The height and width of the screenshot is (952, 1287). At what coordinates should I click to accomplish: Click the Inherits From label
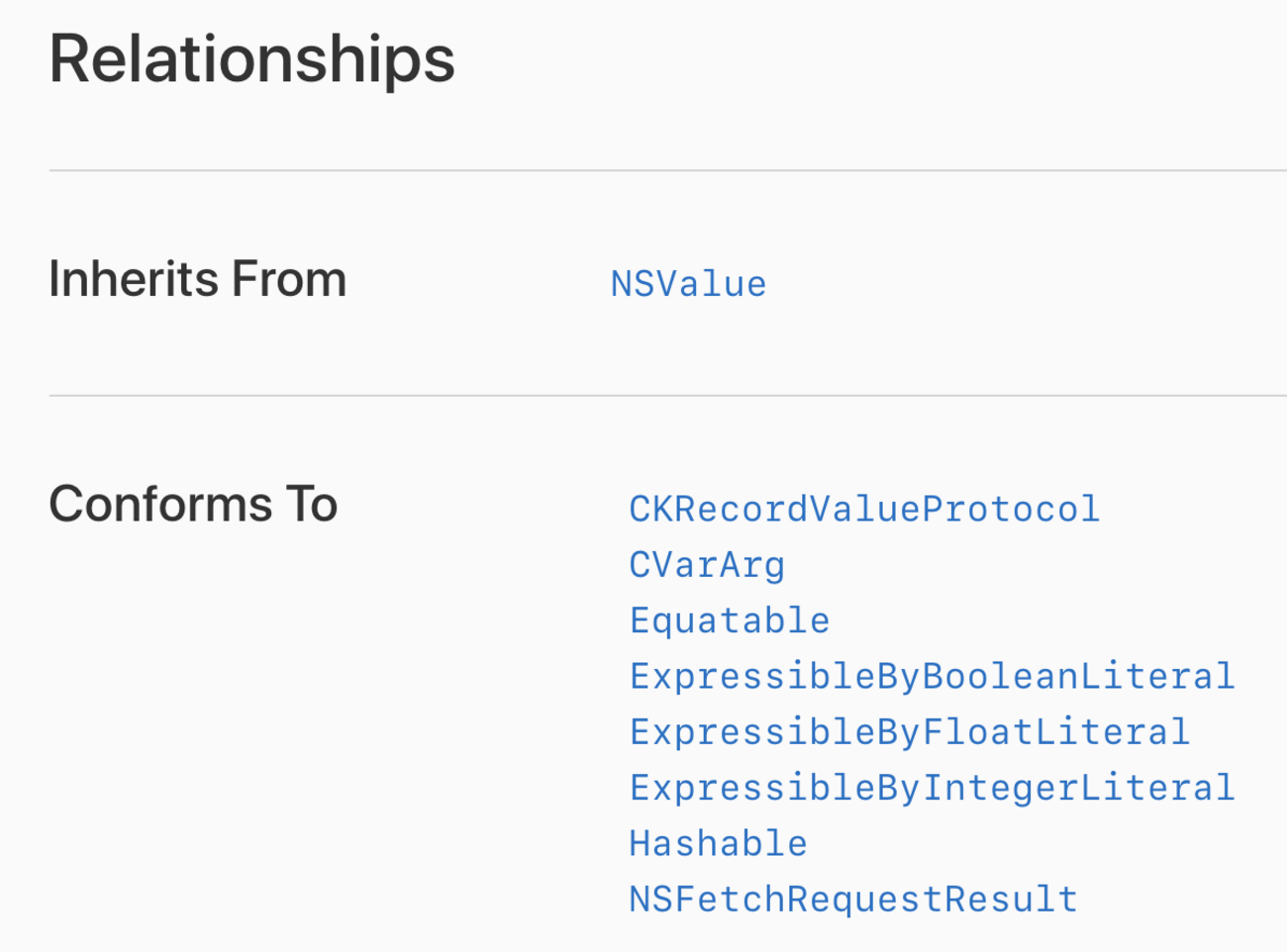click(x=197, y=279)
